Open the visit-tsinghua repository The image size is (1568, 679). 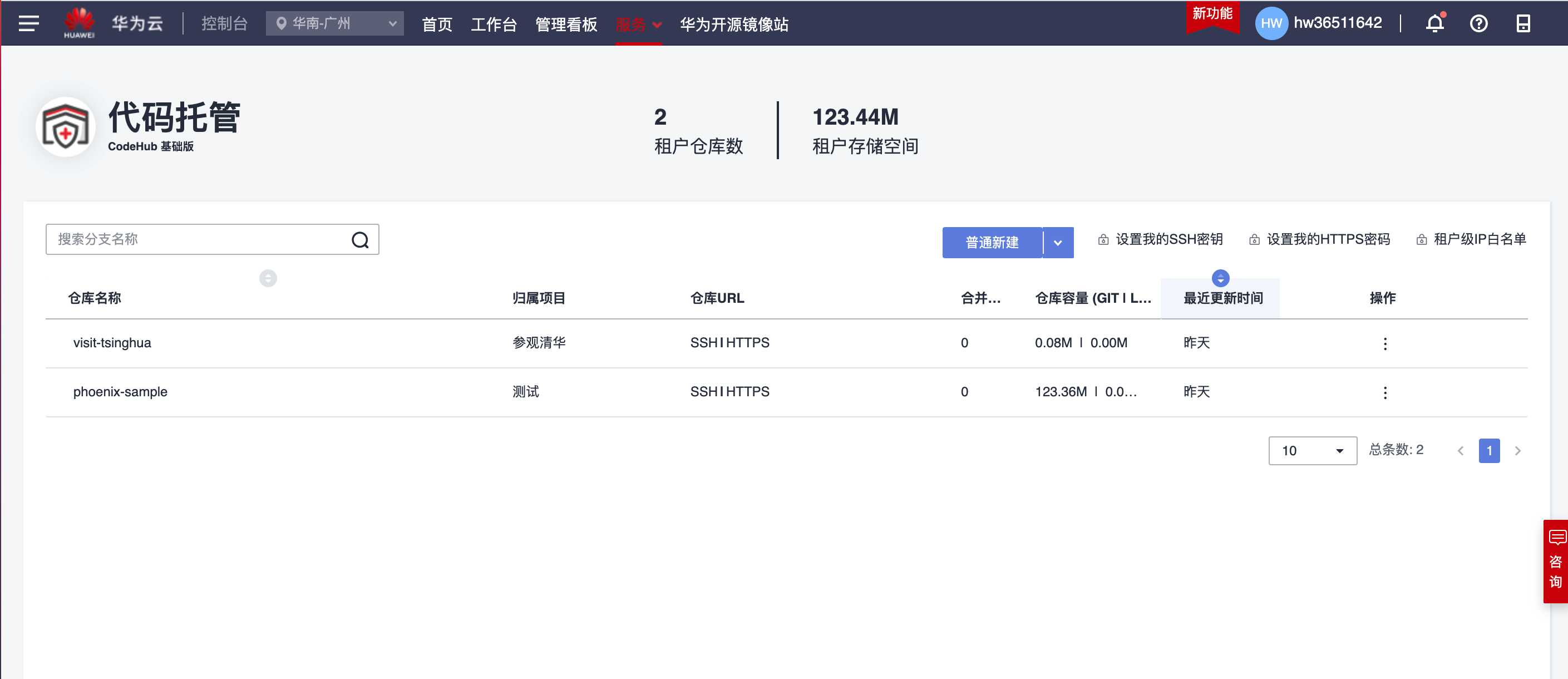pyautogui.click(x=112, y=343)
